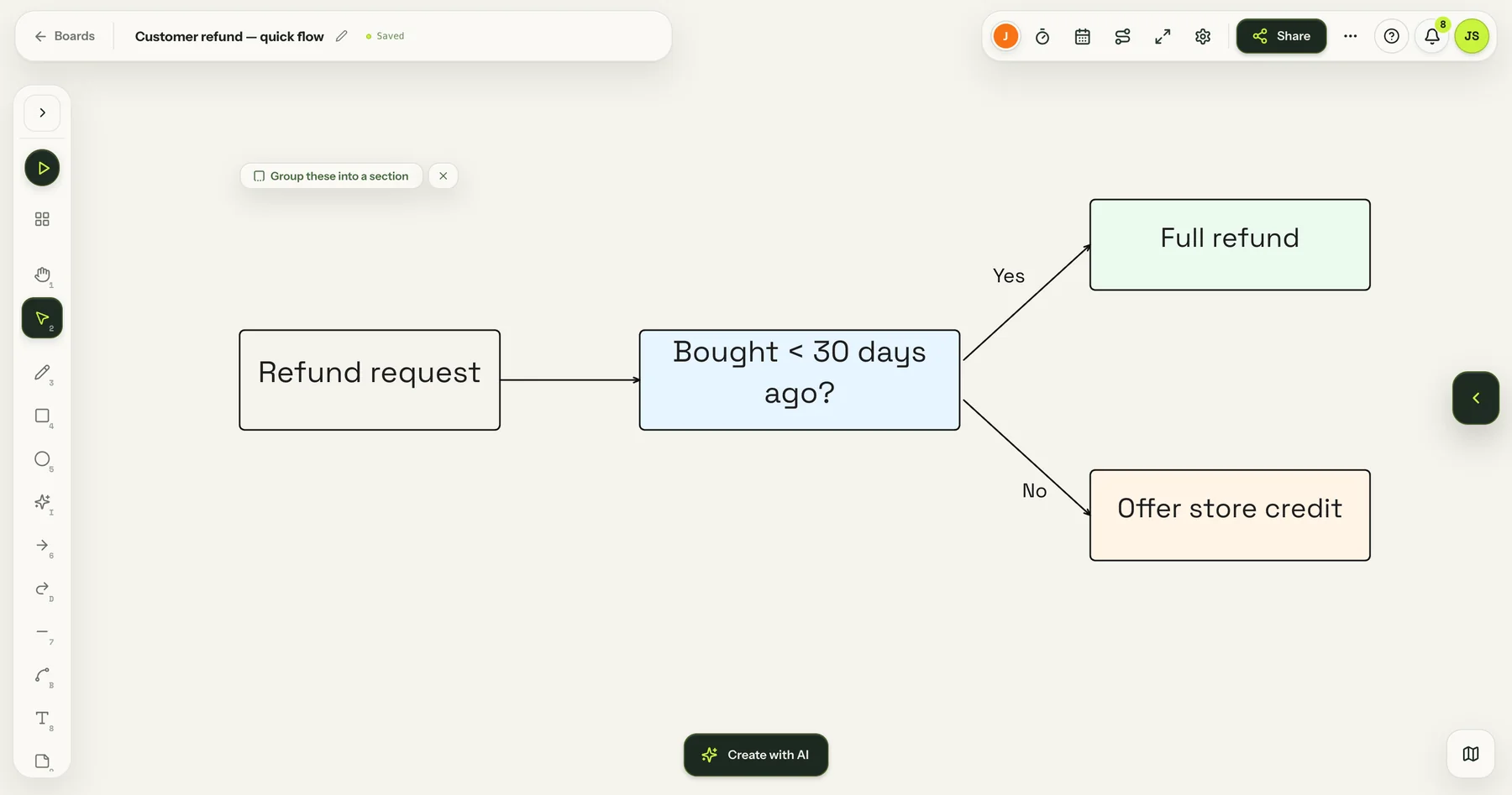
Task: Select the Bought < 30 days ago? box
Action: [x=800, y=380]
